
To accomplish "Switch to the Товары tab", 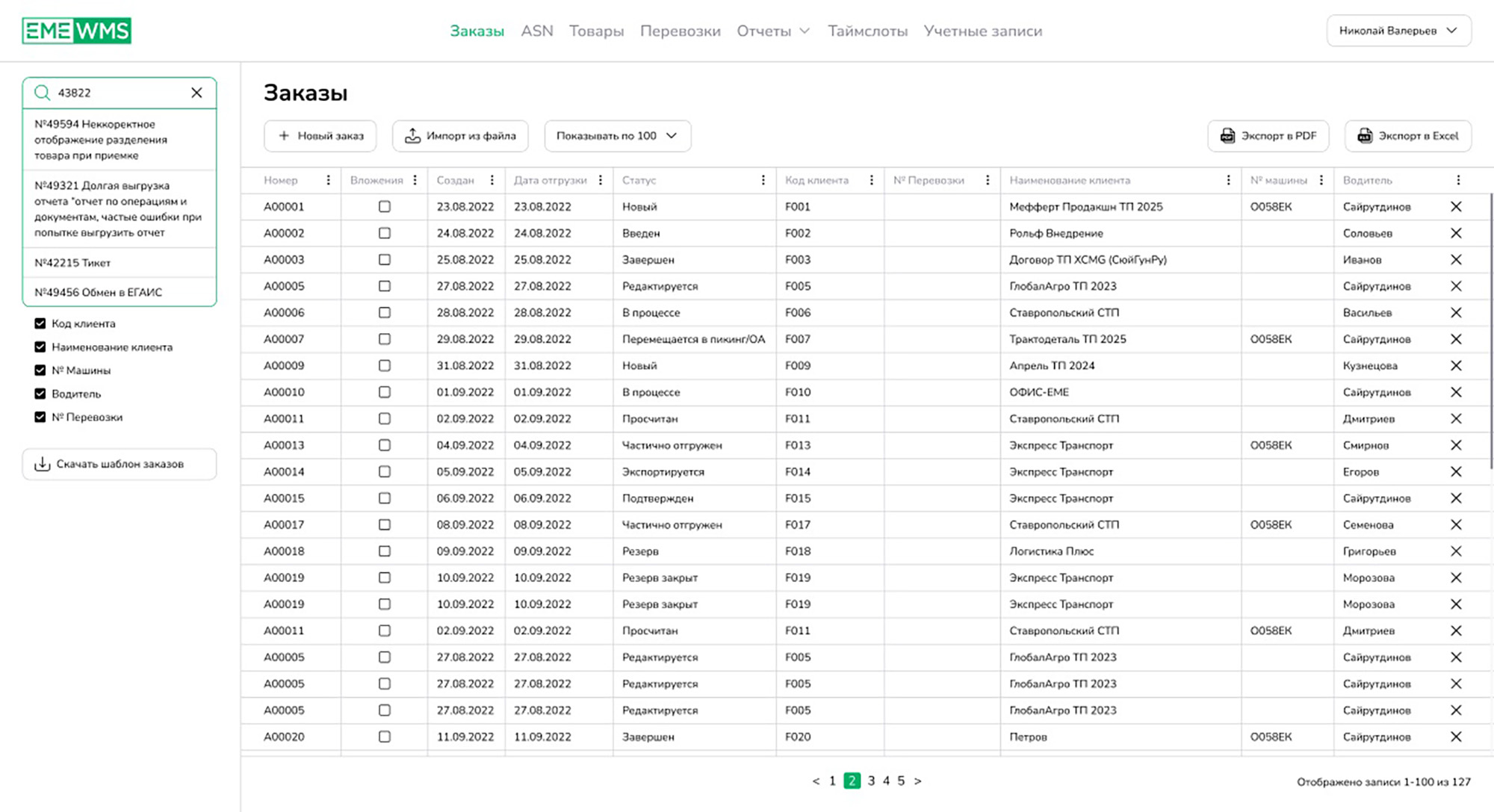I will pos(596,31).
